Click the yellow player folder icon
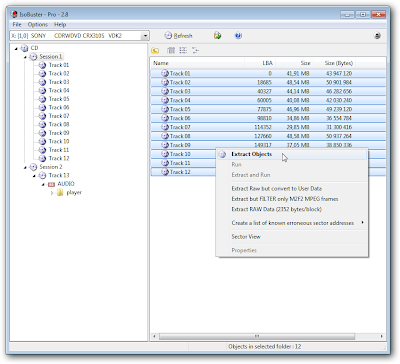This screenshot has width=400, height=364. pos(60,192)
